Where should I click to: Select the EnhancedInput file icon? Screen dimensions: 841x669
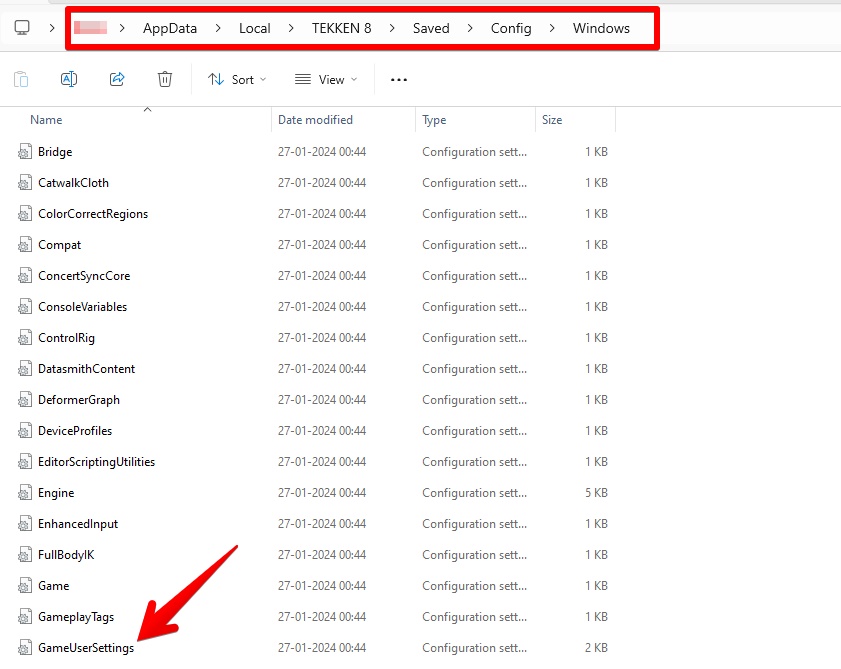tap(25, 524)
